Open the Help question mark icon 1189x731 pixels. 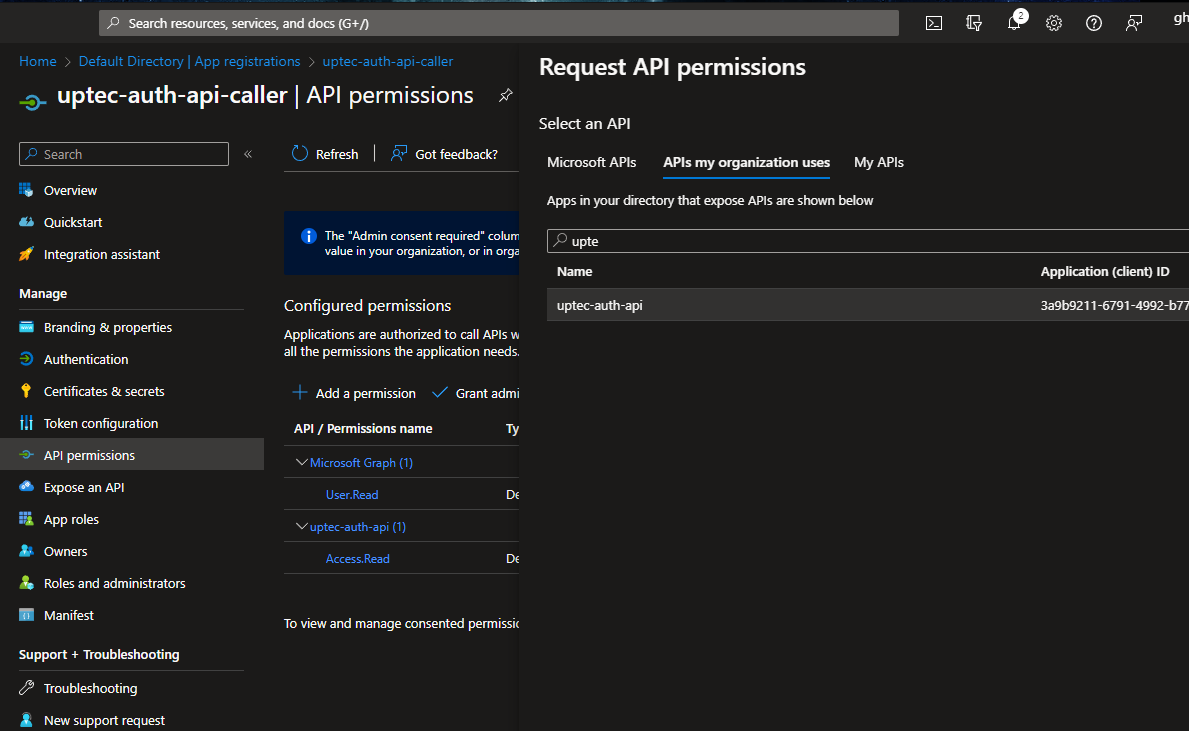(x=1093, y=23)
